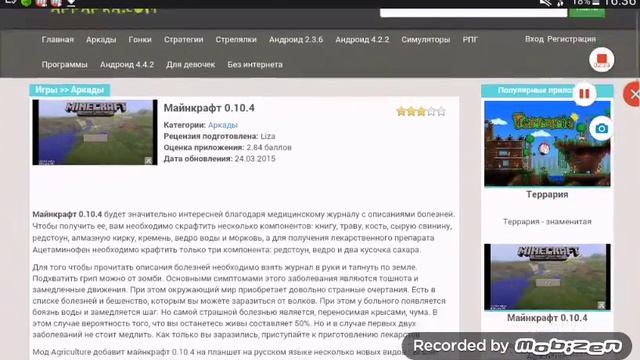Tap the download icon in status bar
640x360 pixels.
pyautogui.click(x=71, y=3)
